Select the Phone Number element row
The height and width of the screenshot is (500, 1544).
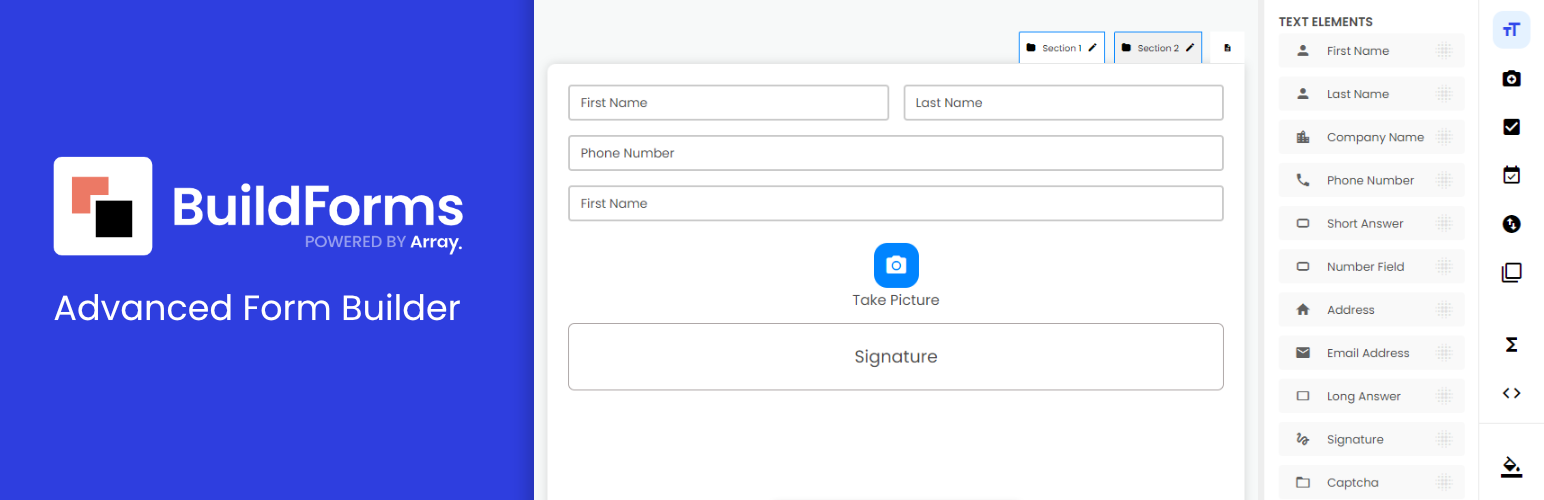[x=1371, y=180]
